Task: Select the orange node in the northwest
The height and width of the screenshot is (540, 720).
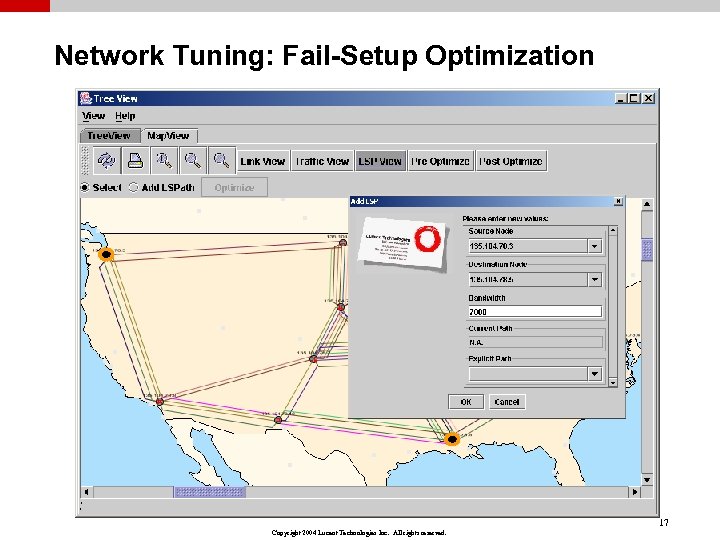Action: tap(107, 254)
